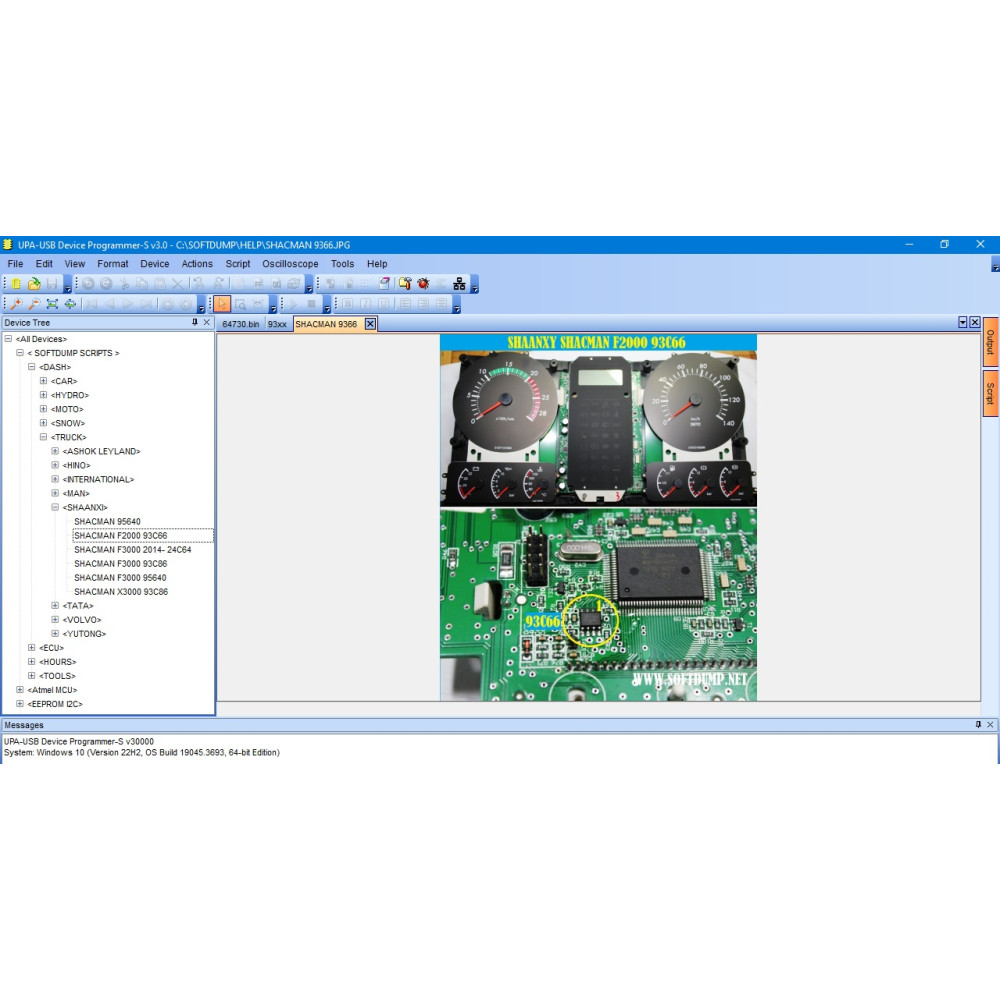Toggle the Underline formatting button
Image resolution: width=1000 pixels, height=1000 pixels.
[x=383, y=304]
